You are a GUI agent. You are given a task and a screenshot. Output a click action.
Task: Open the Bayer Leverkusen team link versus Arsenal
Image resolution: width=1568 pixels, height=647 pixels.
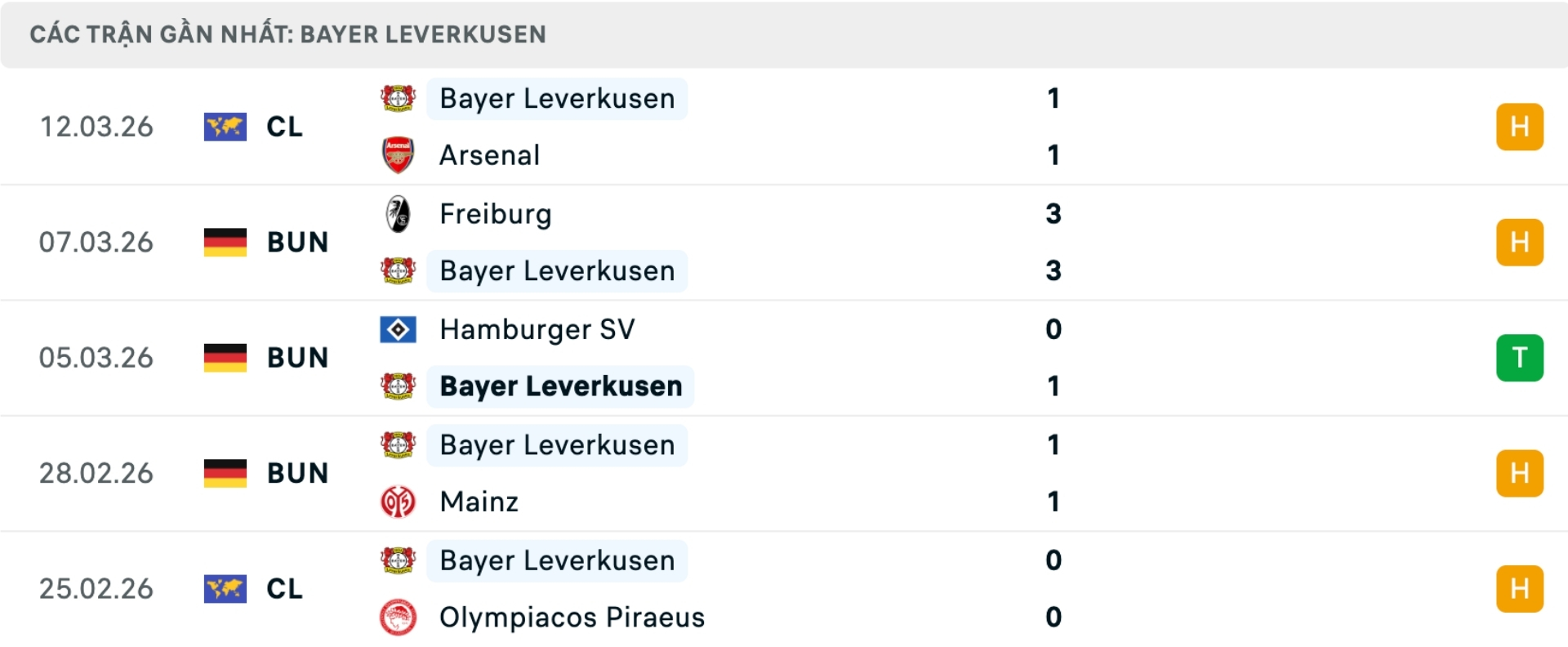coord(557,98)
